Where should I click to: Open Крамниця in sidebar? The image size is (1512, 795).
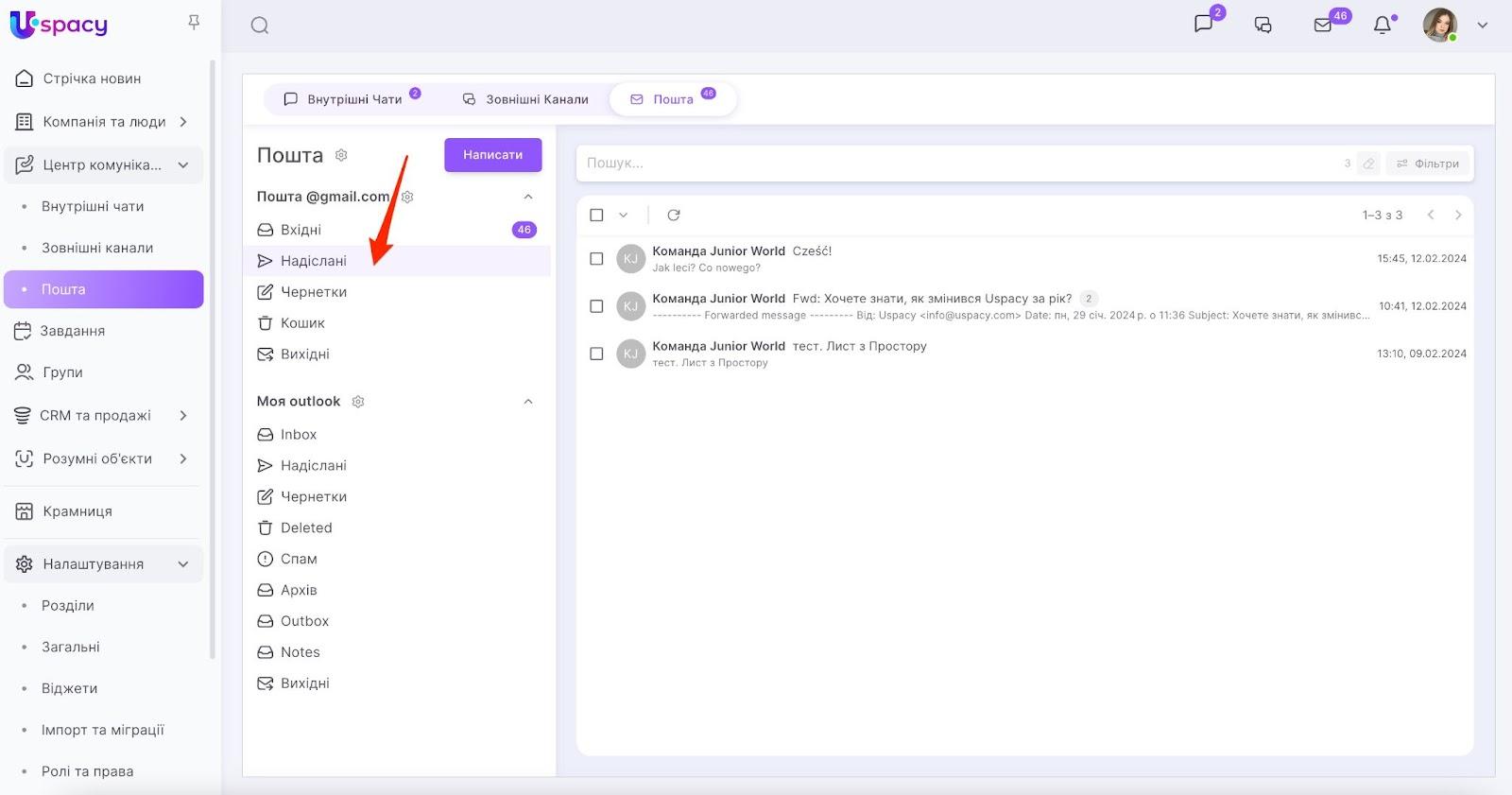[104, 511]
